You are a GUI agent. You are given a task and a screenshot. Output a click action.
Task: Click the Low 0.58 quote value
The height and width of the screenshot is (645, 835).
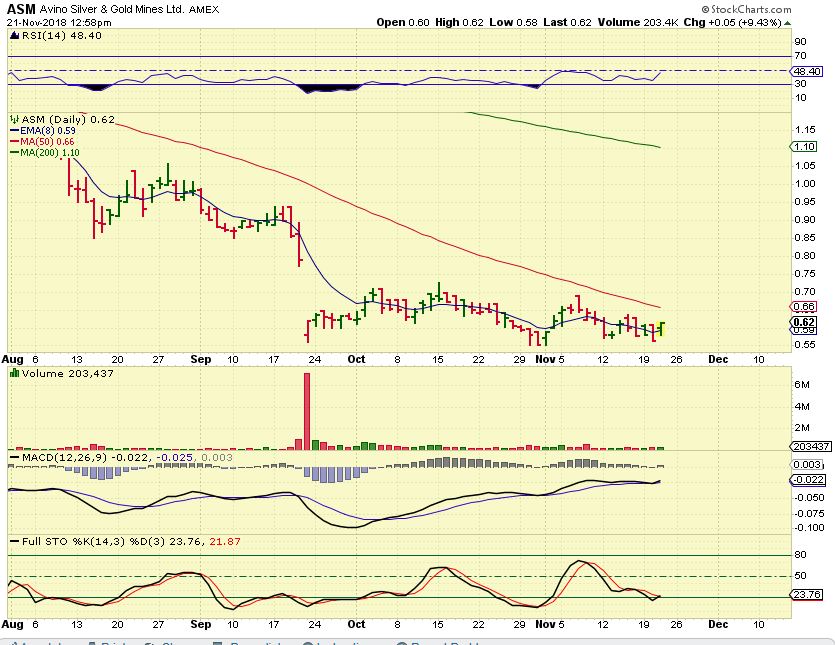pos(513,22)
